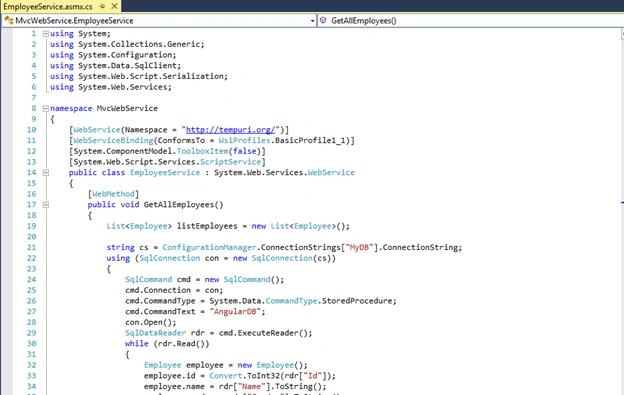Collapse the GetAllEmployees method block

45,204
